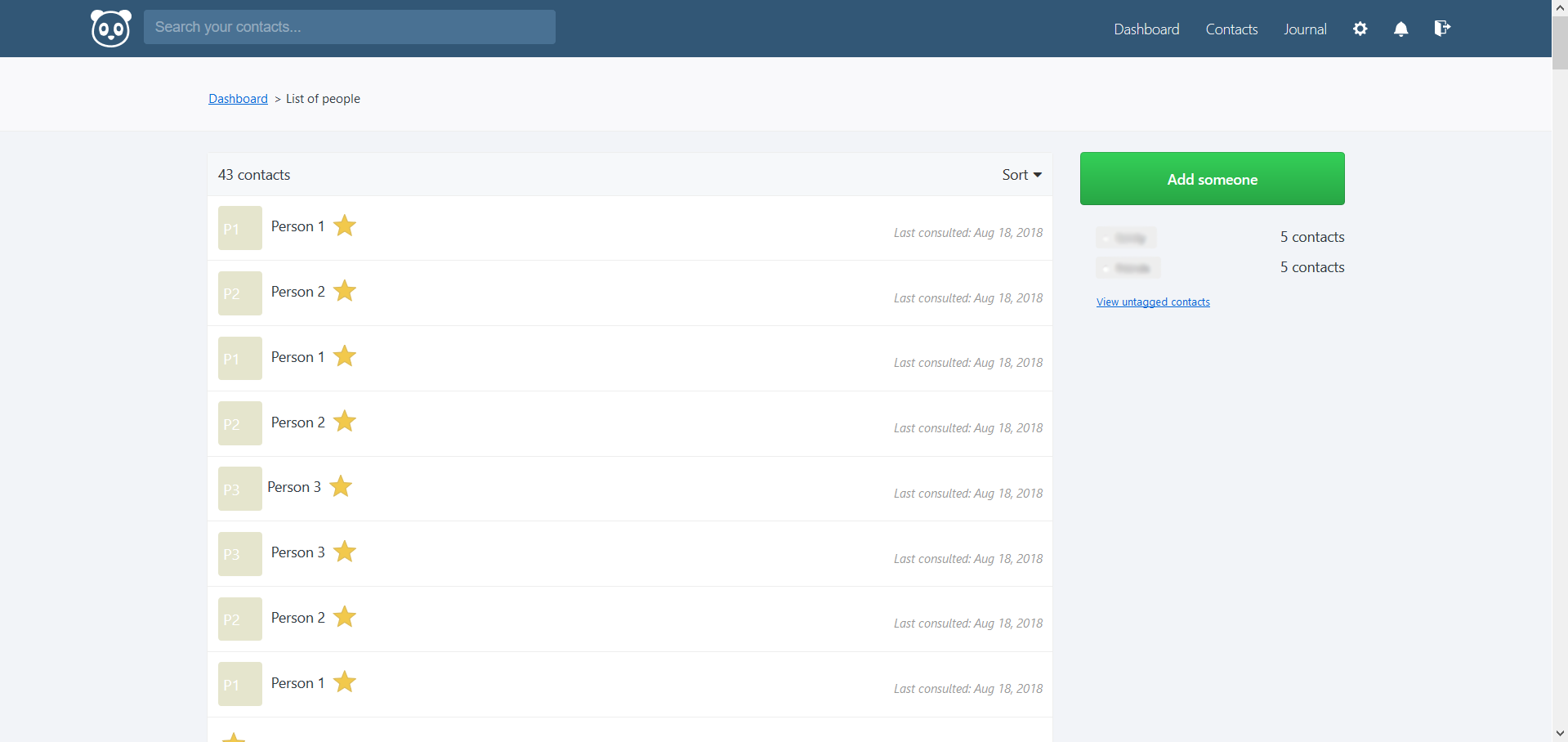1568x742 pixels.
Task: Click the vertical scrollbar thumb
Action: coord(1560,42)
